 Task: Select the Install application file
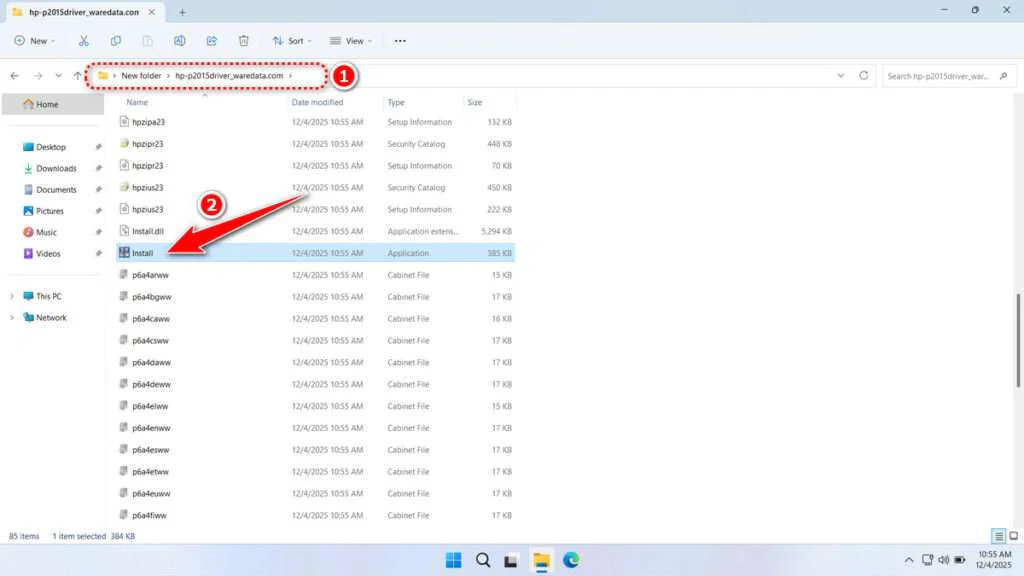tap(142, 254)
